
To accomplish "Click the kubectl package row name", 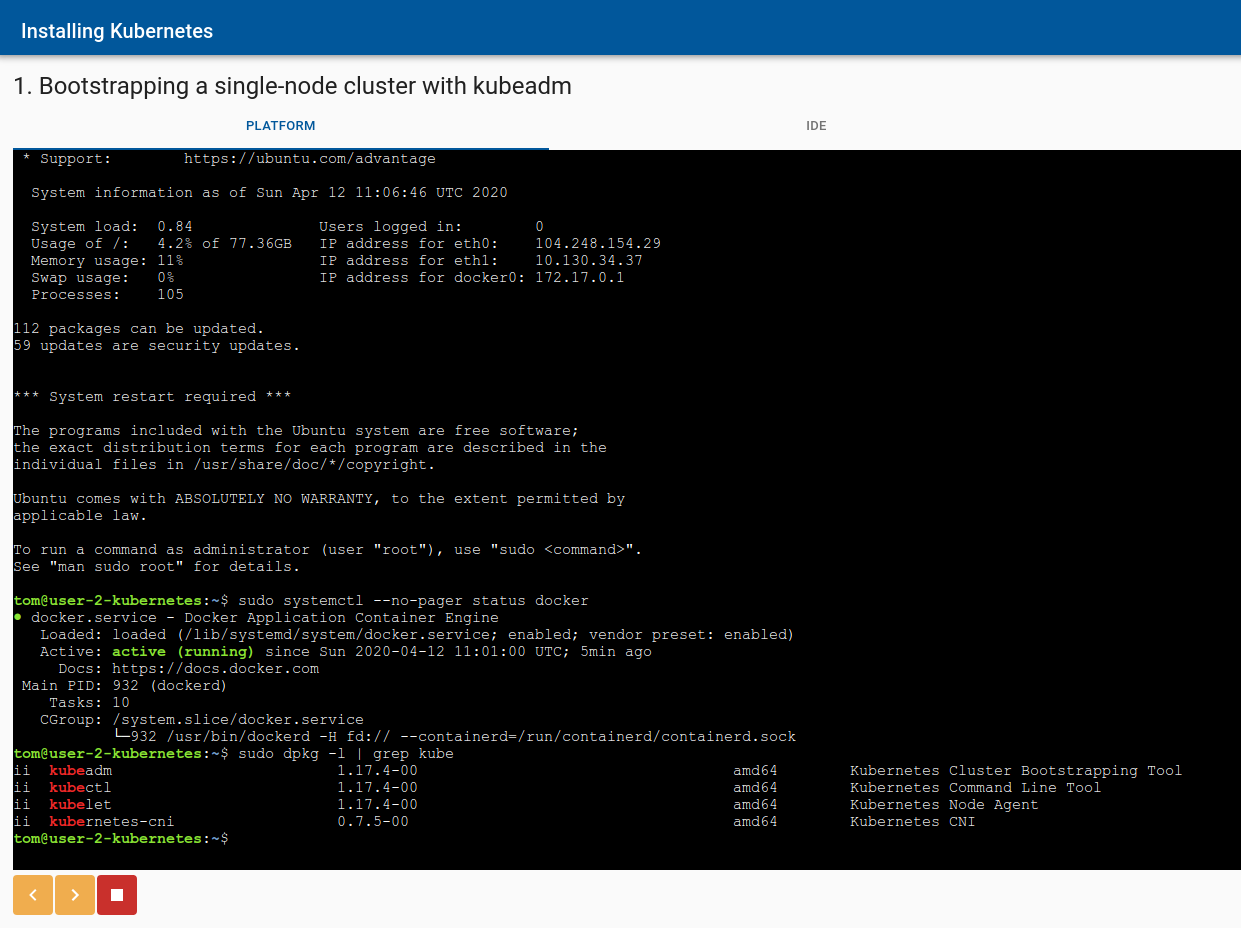I will click(x=80, y=787).
